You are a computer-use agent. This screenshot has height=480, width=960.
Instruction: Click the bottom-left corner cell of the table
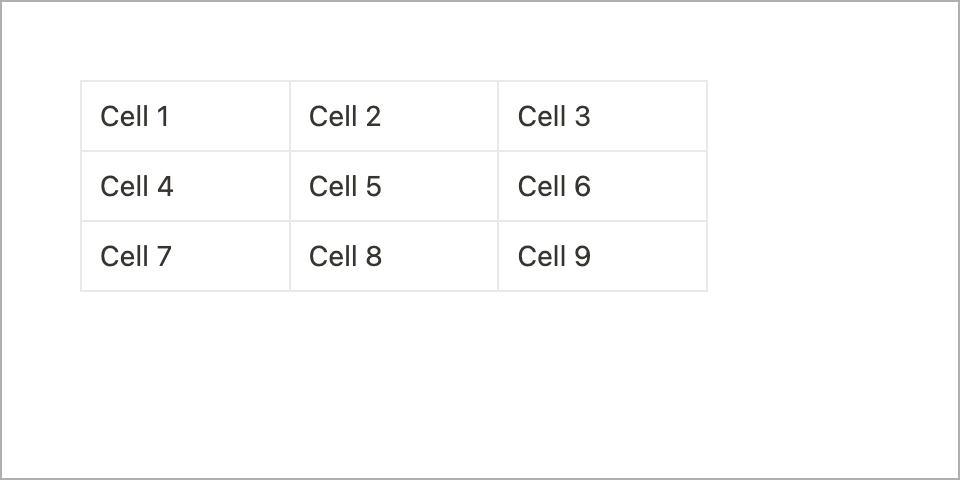(x=185, y=256)
